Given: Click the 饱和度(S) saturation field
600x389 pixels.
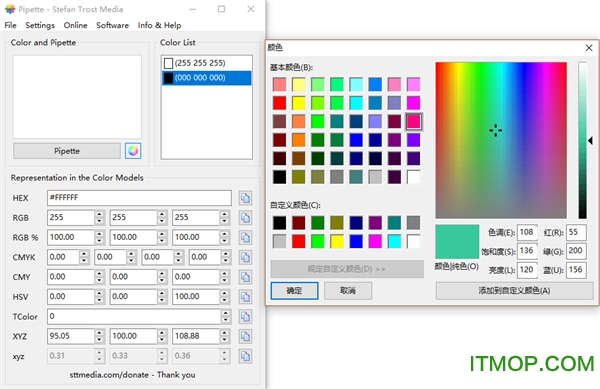Looking at the screenshot, I should (x=527, y=251).
